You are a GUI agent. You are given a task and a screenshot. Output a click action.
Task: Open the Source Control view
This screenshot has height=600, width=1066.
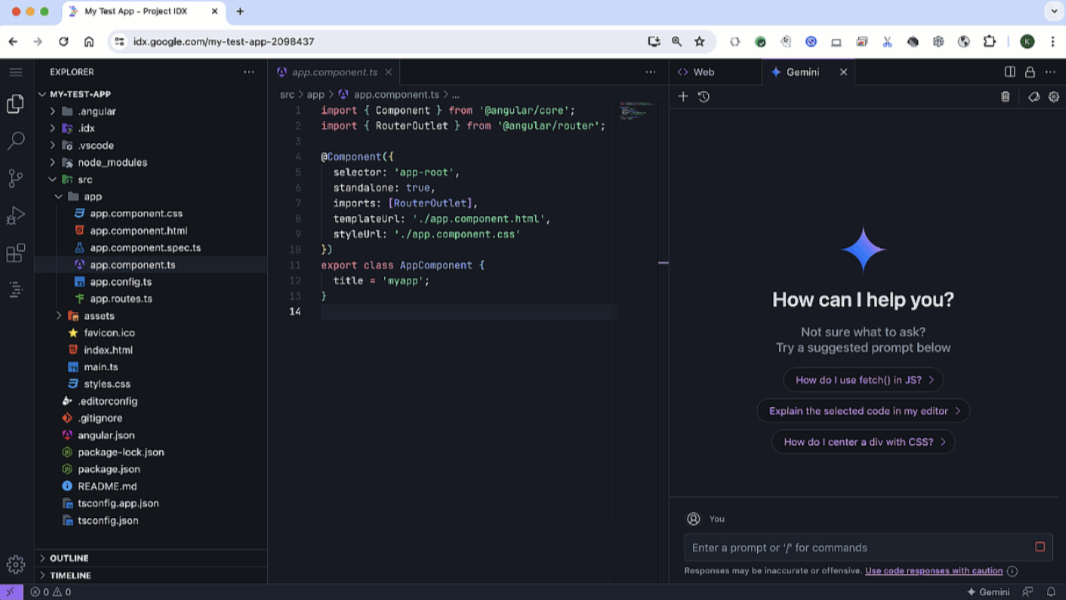[15, 178]
